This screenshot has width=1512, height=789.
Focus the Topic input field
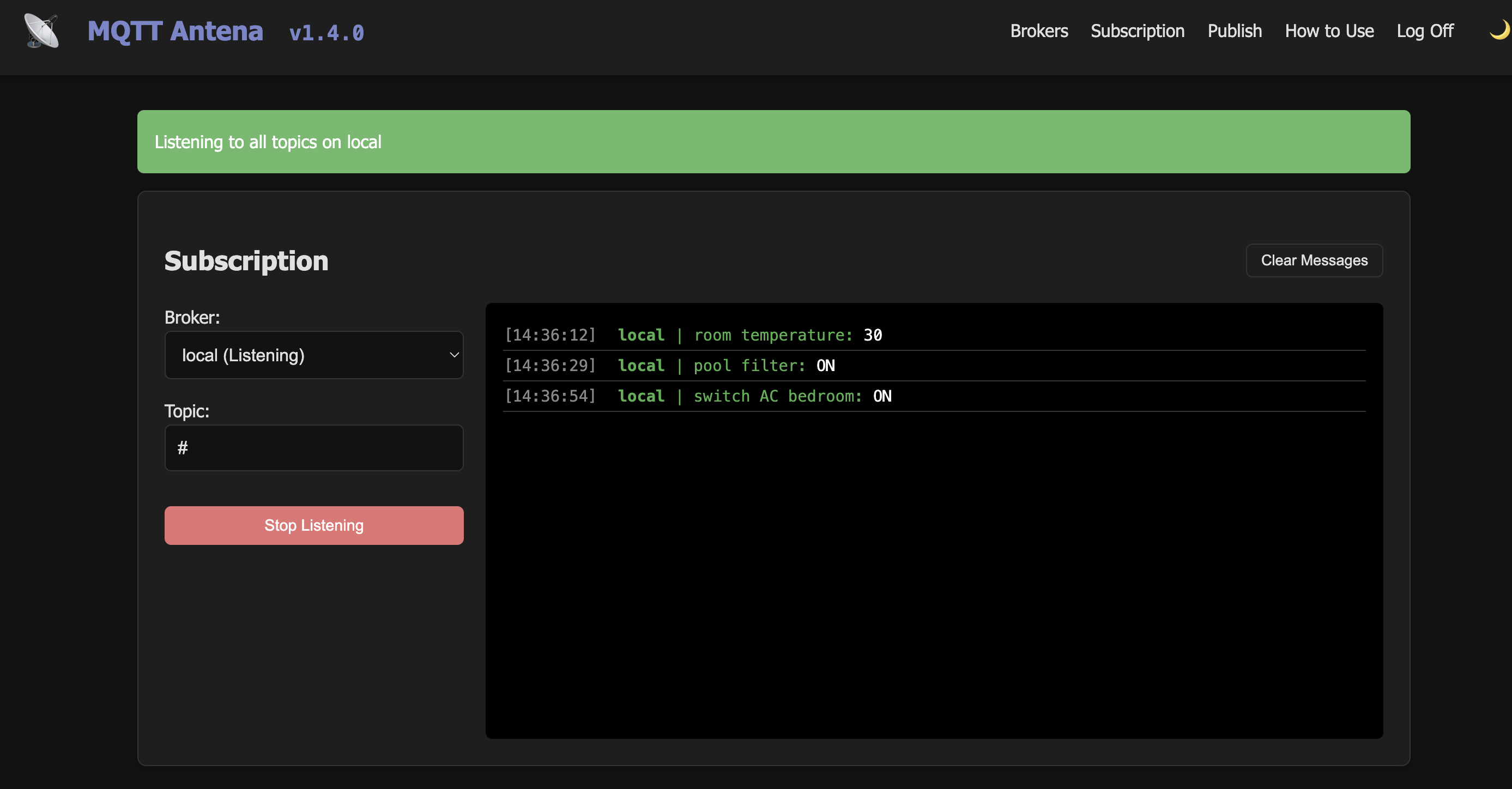[313, 448]
